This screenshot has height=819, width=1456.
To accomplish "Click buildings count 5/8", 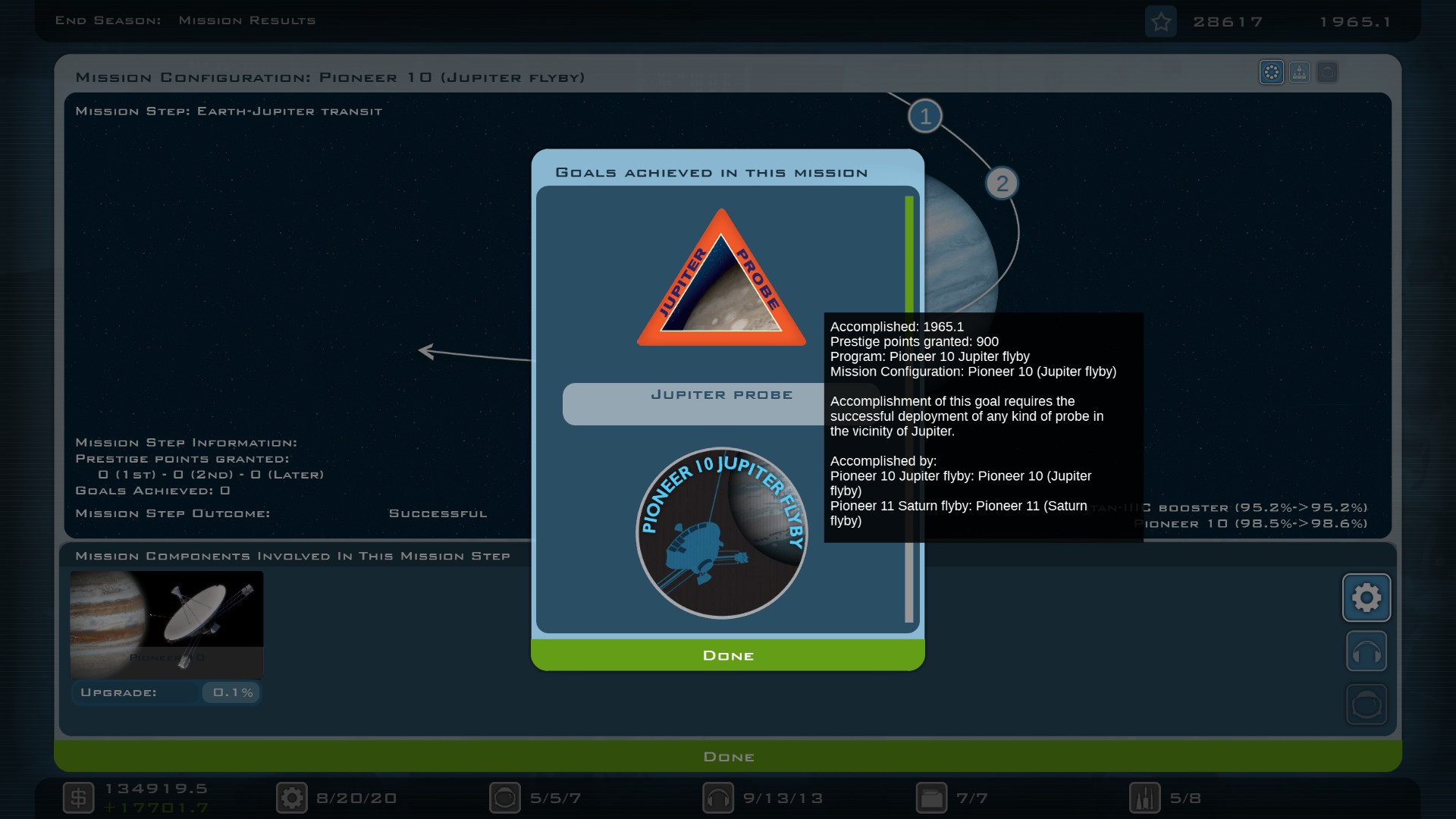I will (x=1185, y=798).
